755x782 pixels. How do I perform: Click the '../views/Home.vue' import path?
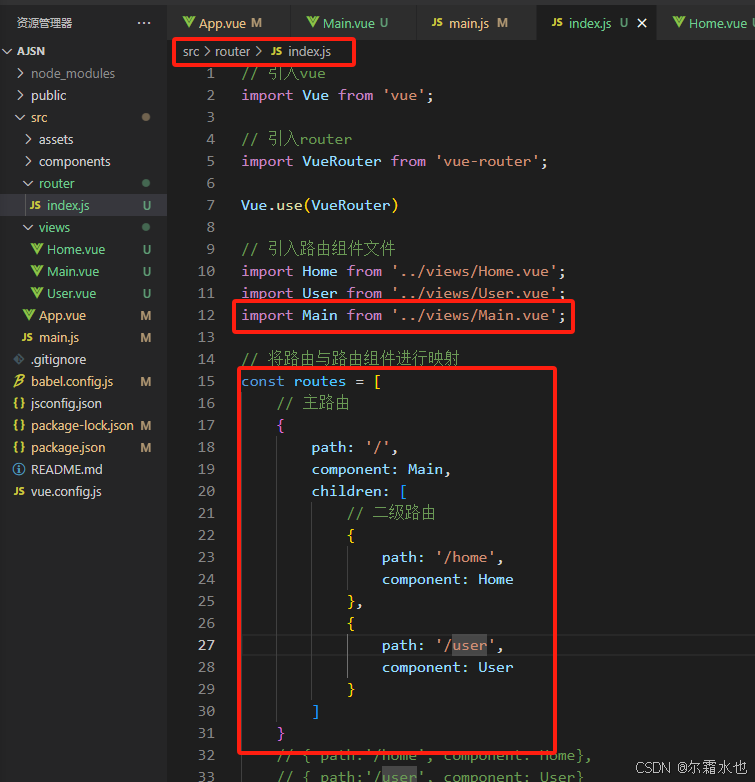tap(474, 271)
